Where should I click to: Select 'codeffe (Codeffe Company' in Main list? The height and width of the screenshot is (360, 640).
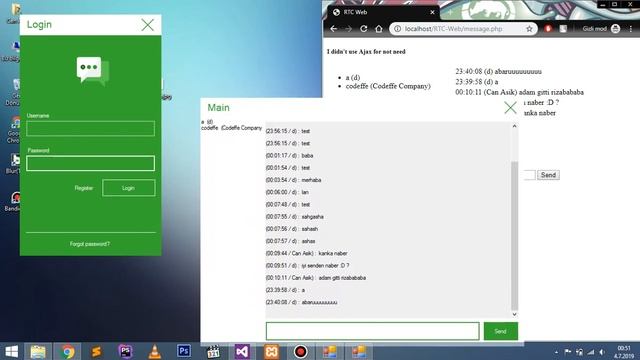[x=231, y=128]
